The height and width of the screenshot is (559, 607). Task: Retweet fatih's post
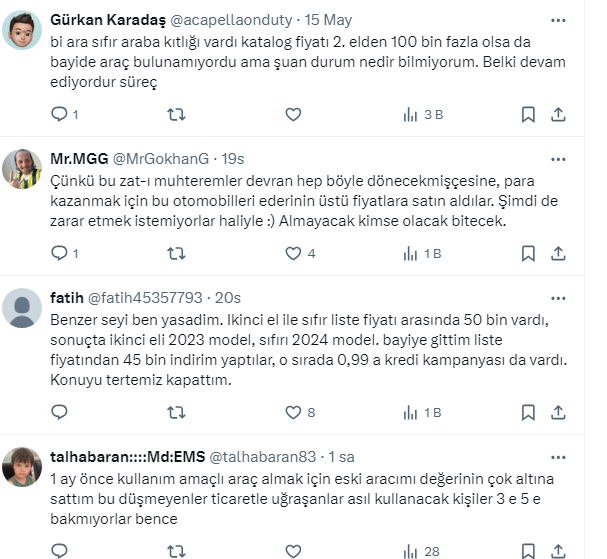(176, 412)
